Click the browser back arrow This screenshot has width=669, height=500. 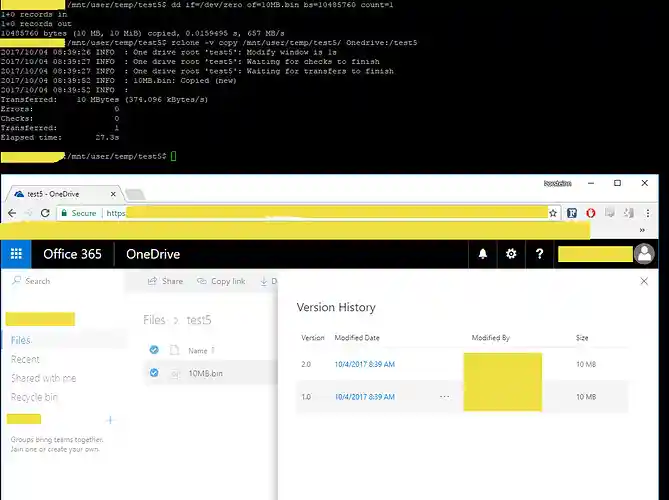click(x=14, y=213)
